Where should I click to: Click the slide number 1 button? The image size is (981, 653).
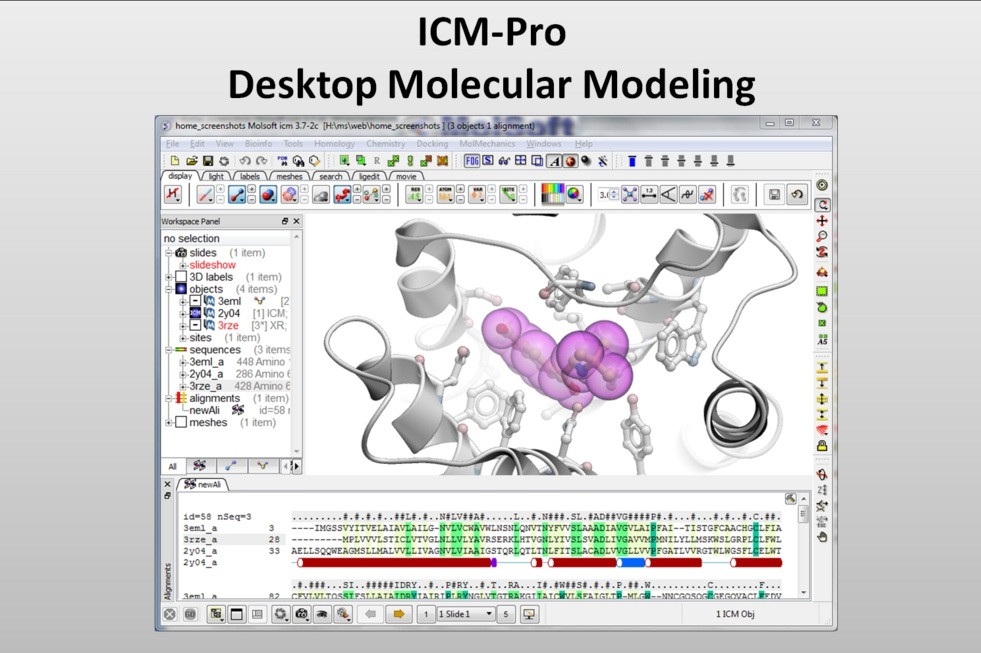[x=426, y=614]
